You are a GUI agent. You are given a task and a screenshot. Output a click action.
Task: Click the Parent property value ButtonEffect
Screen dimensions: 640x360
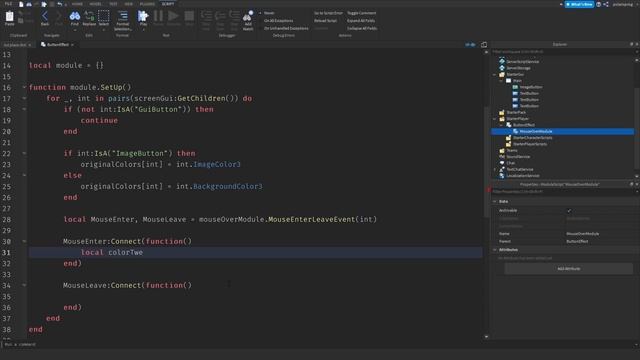point(577,241)
